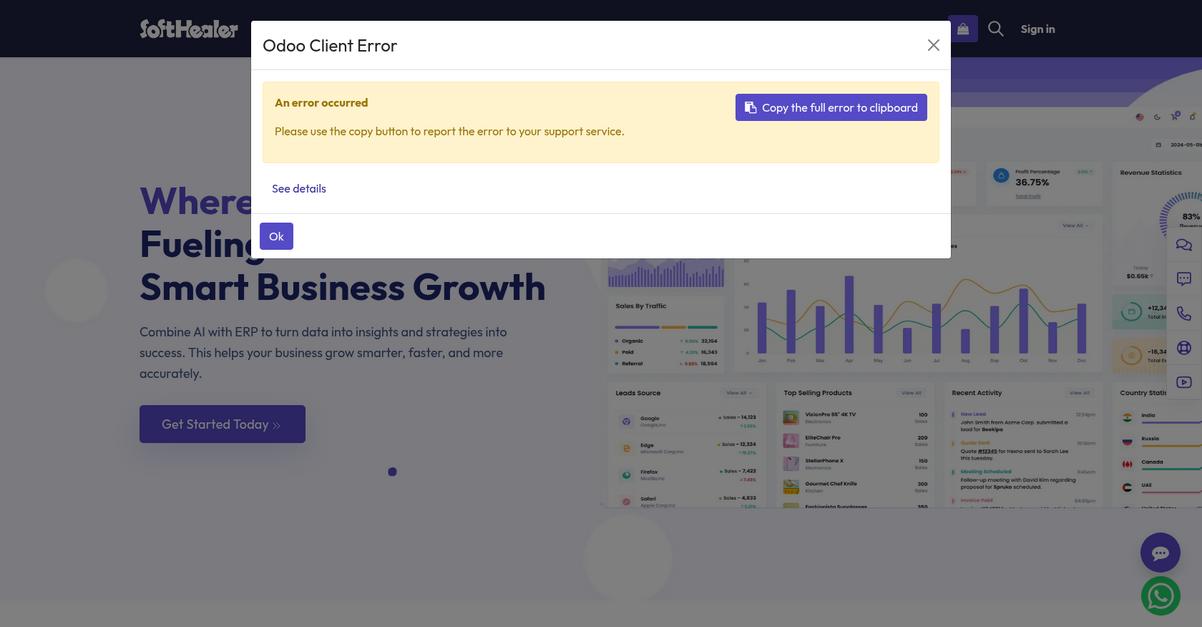Dismiss the error with the Ok button
1202x627 pixels.
[x=276, y=236]
